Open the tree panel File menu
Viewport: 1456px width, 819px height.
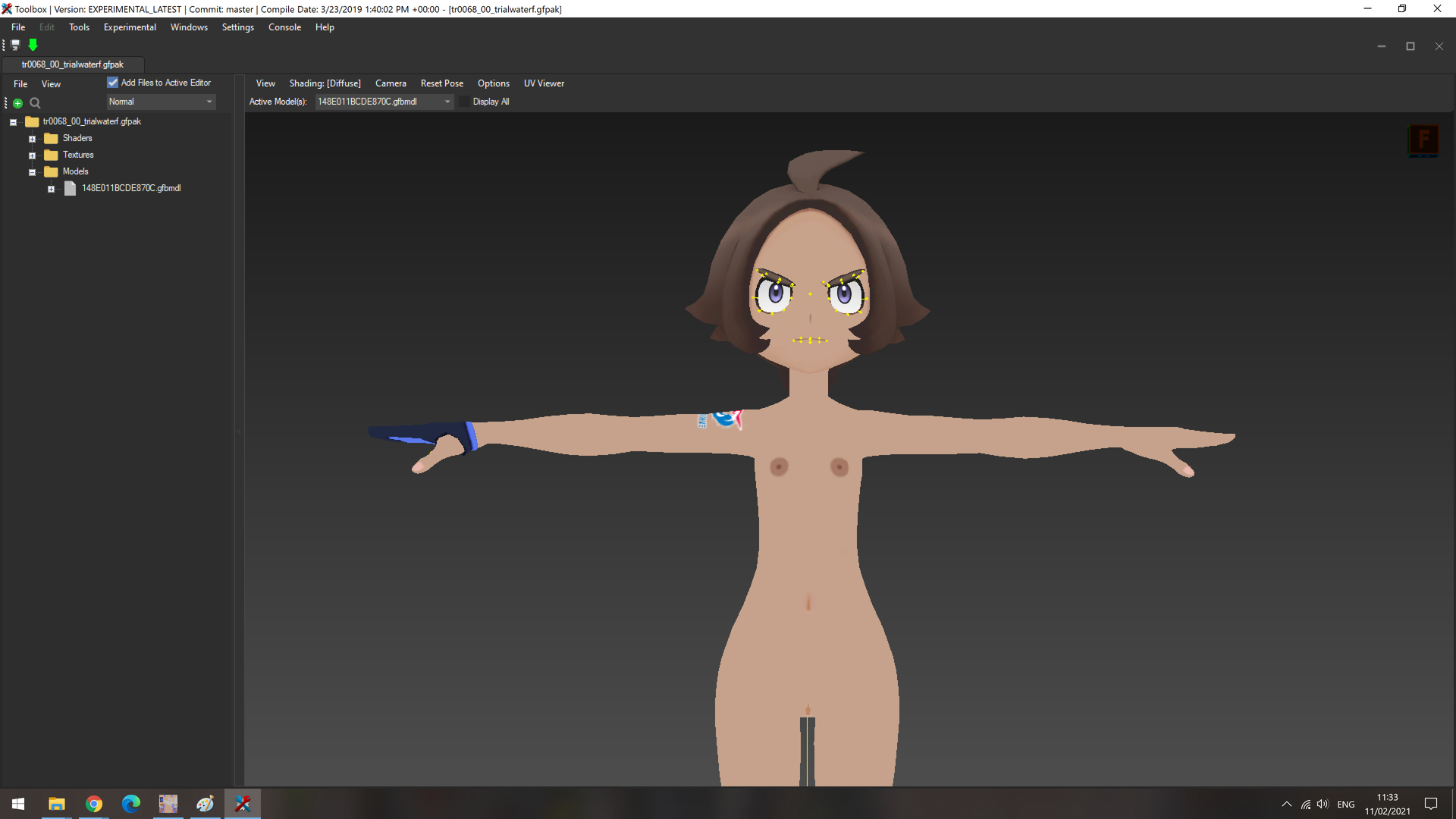[20, 84]
